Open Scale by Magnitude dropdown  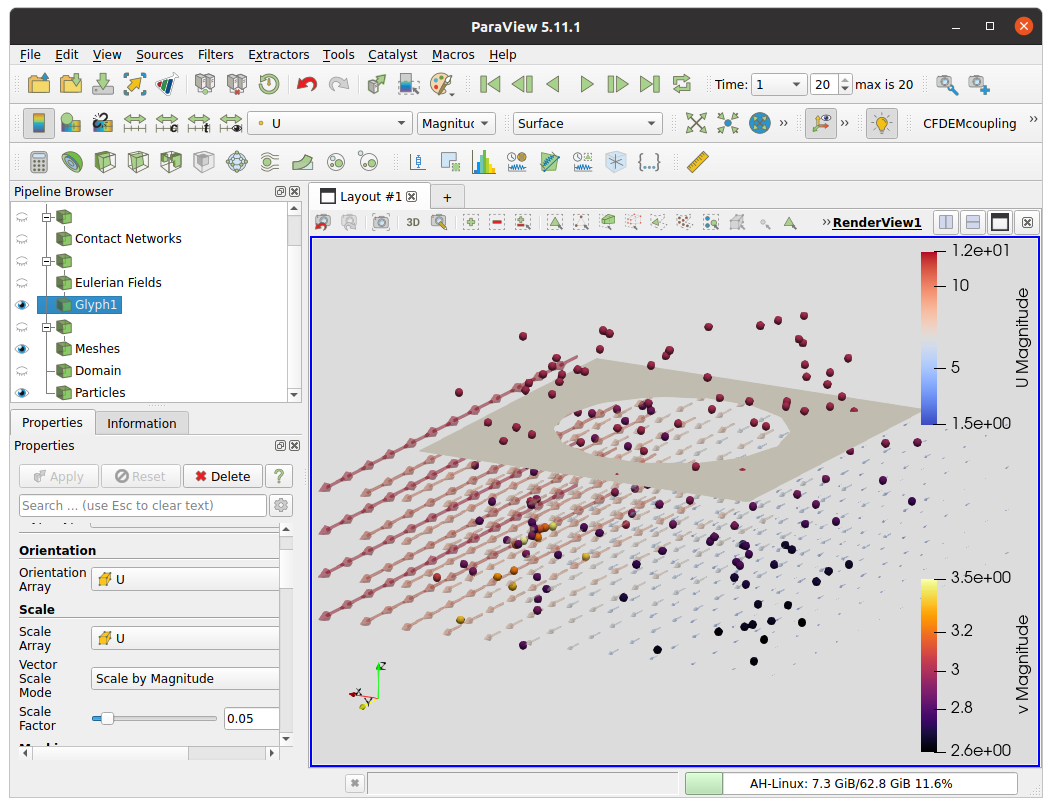pyautogui.click(x=185, y=678)
